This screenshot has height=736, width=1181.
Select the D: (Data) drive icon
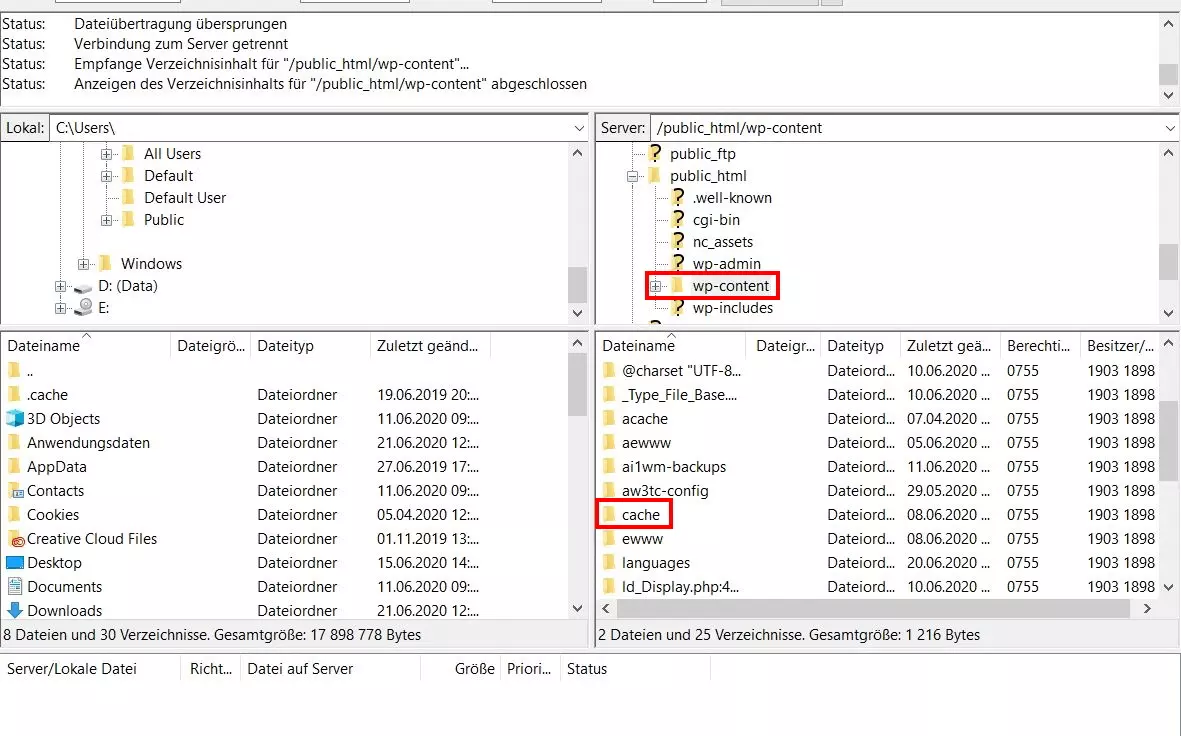point(83,287)
